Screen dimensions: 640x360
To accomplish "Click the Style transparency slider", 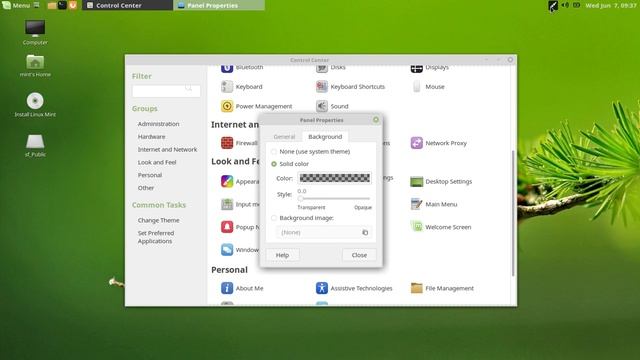I will coord(334,198).
